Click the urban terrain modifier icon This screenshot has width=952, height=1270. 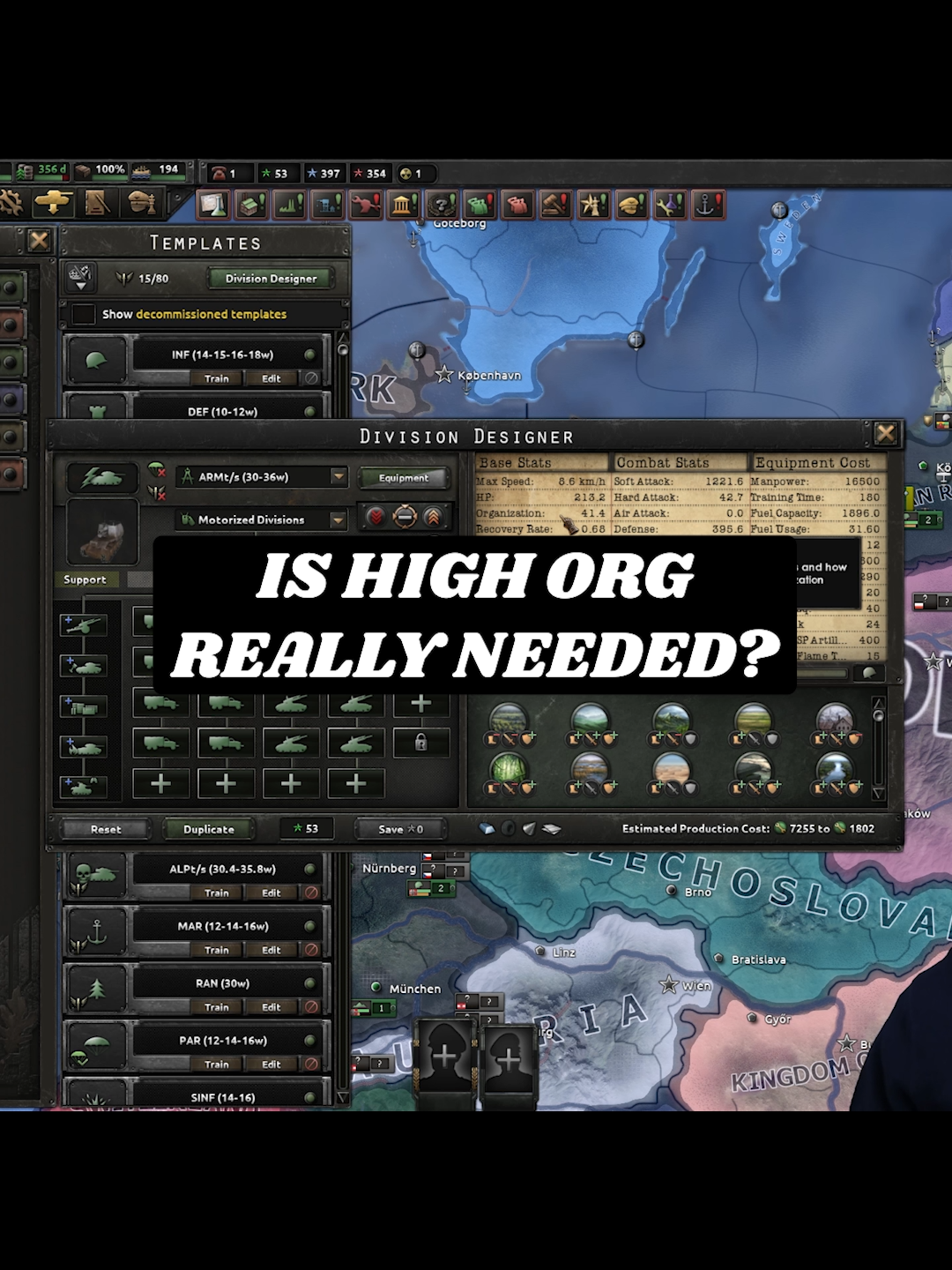(x=835, y=721)
